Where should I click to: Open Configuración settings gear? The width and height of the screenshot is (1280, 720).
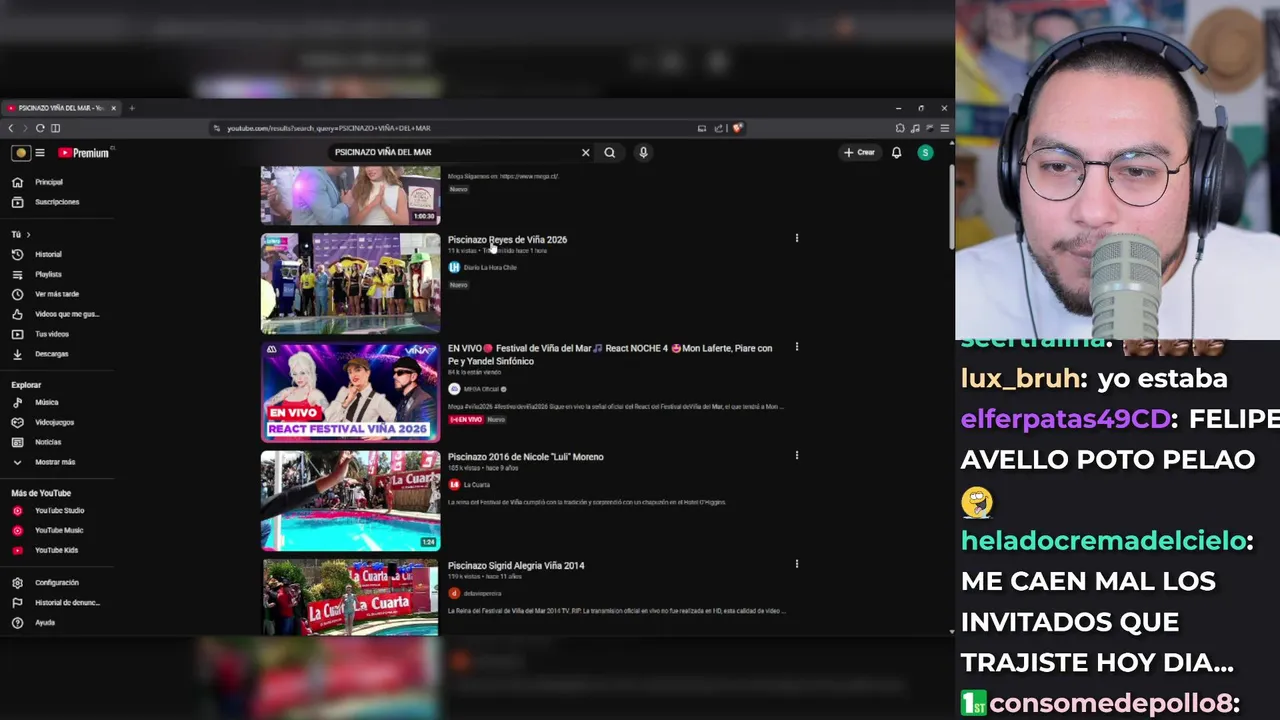[x=56, y=583]
